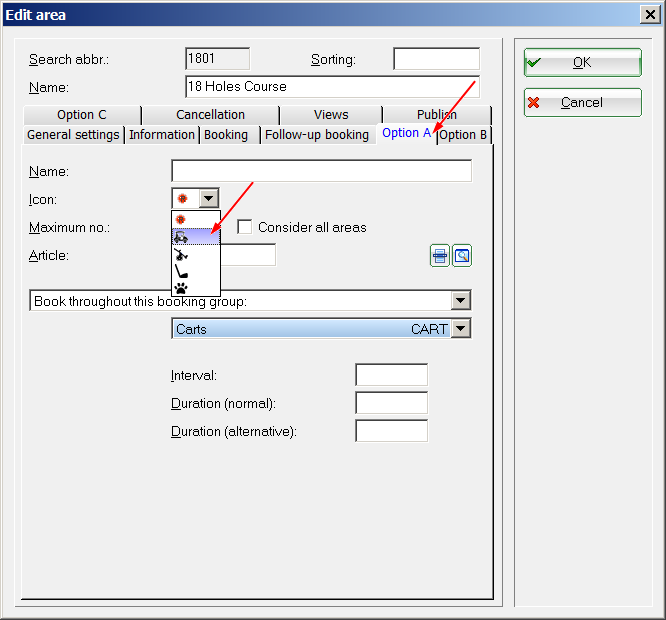
Task: Switch to the General settings tab
Action: (73, 135)
